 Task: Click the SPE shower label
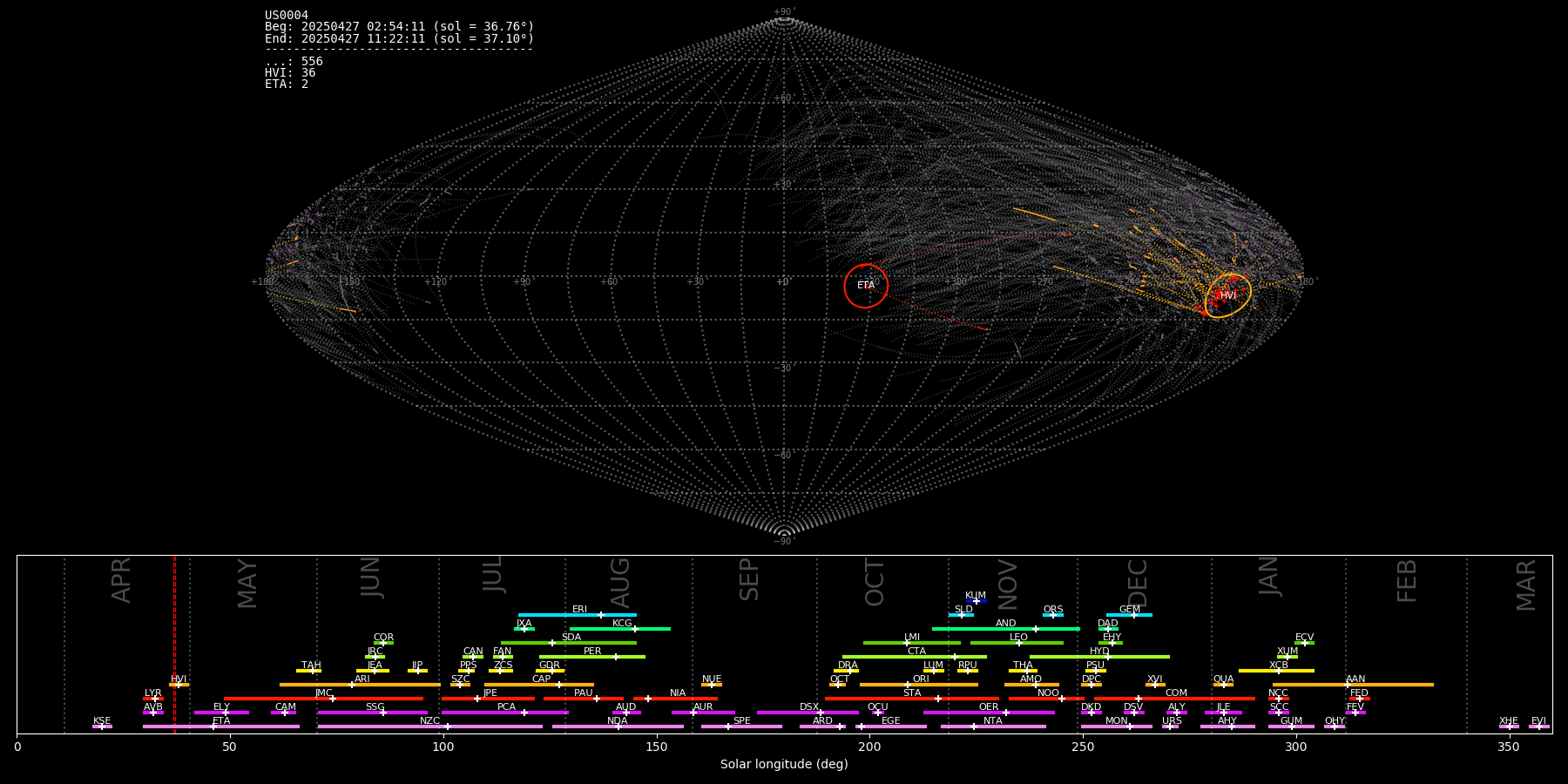click(742, 721)
